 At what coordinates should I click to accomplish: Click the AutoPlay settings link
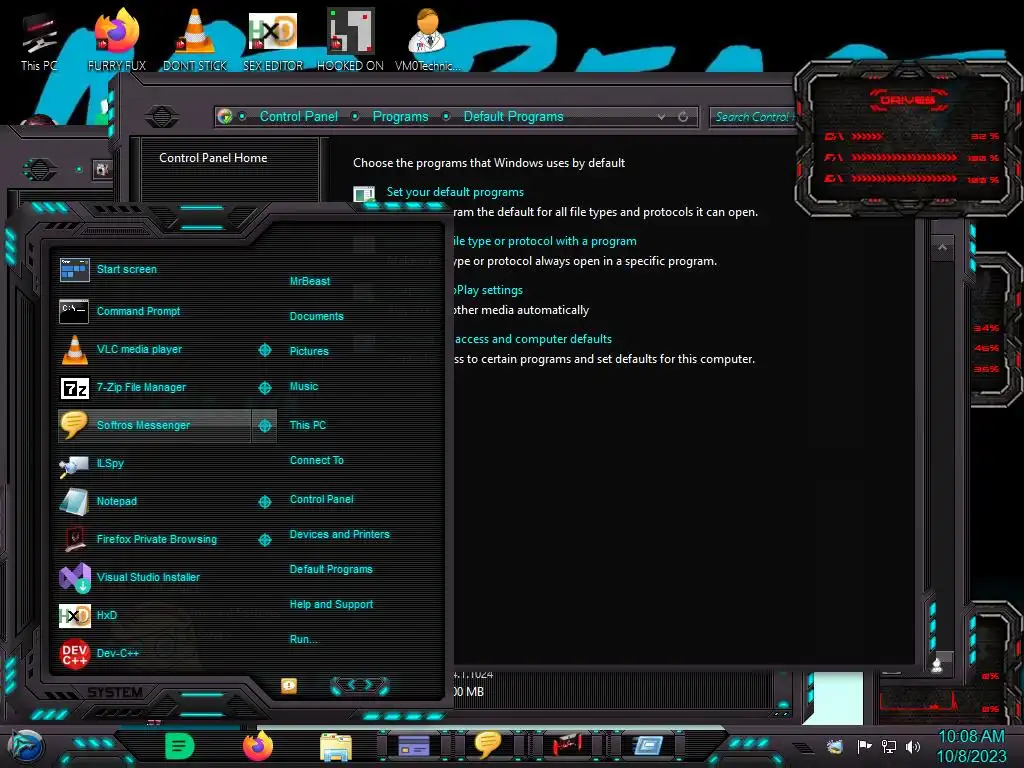point(488,290)
